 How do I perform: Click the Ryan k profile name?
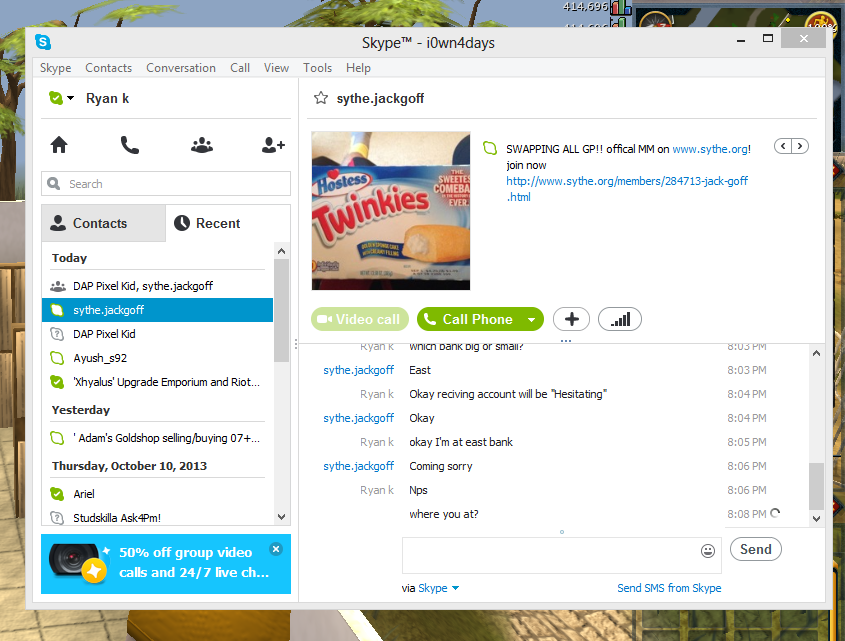107,98
